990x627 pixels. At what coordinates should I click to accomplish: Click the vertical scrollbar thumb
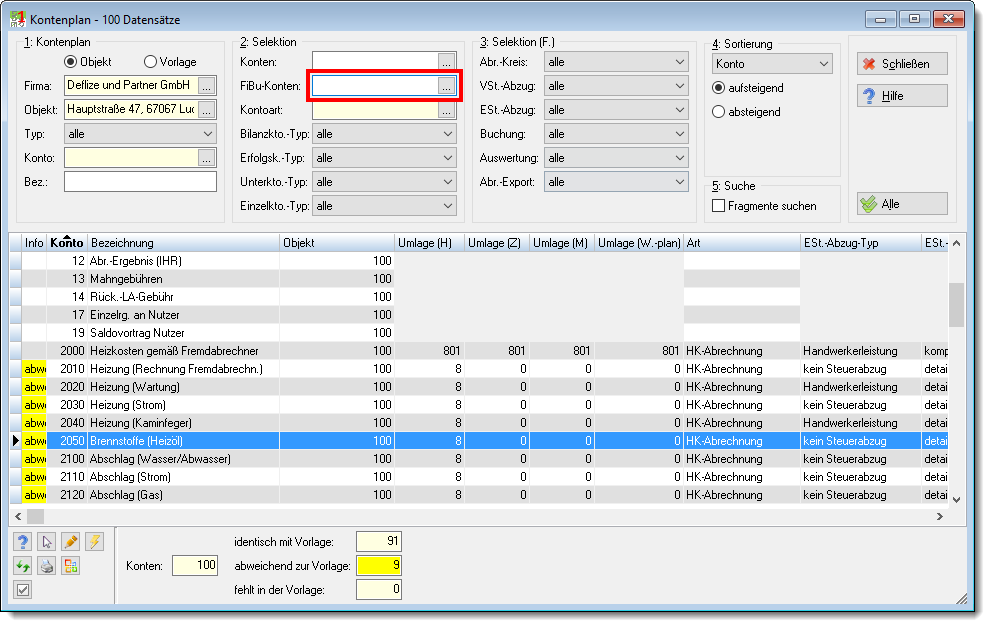pos(956,304)
